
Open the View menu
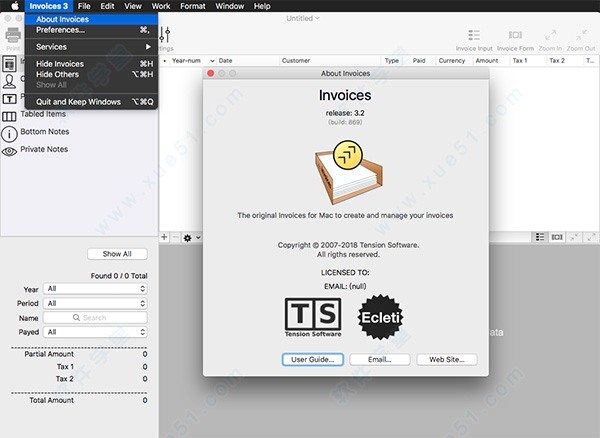pos(133,6)
